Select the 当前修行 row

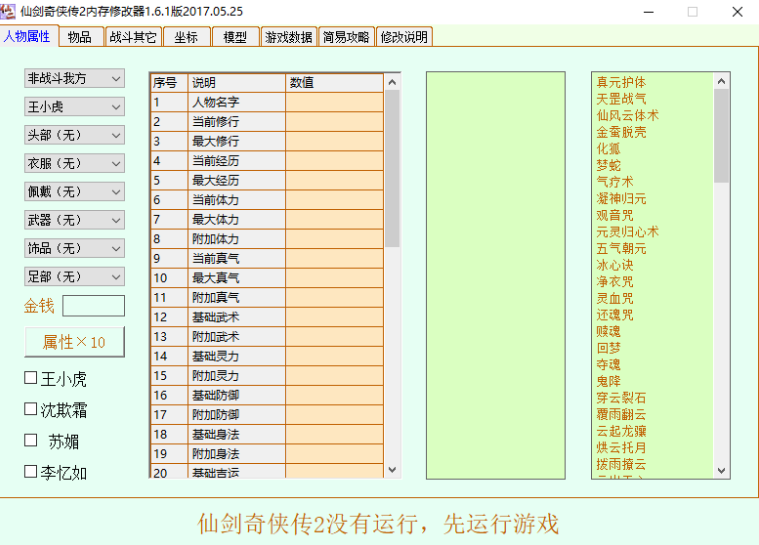pos(267,121)
